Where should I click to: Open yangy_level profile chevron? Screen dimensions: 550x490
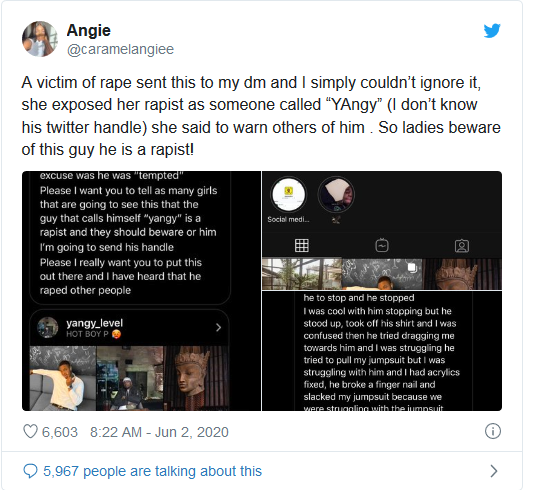click(218, 327)
